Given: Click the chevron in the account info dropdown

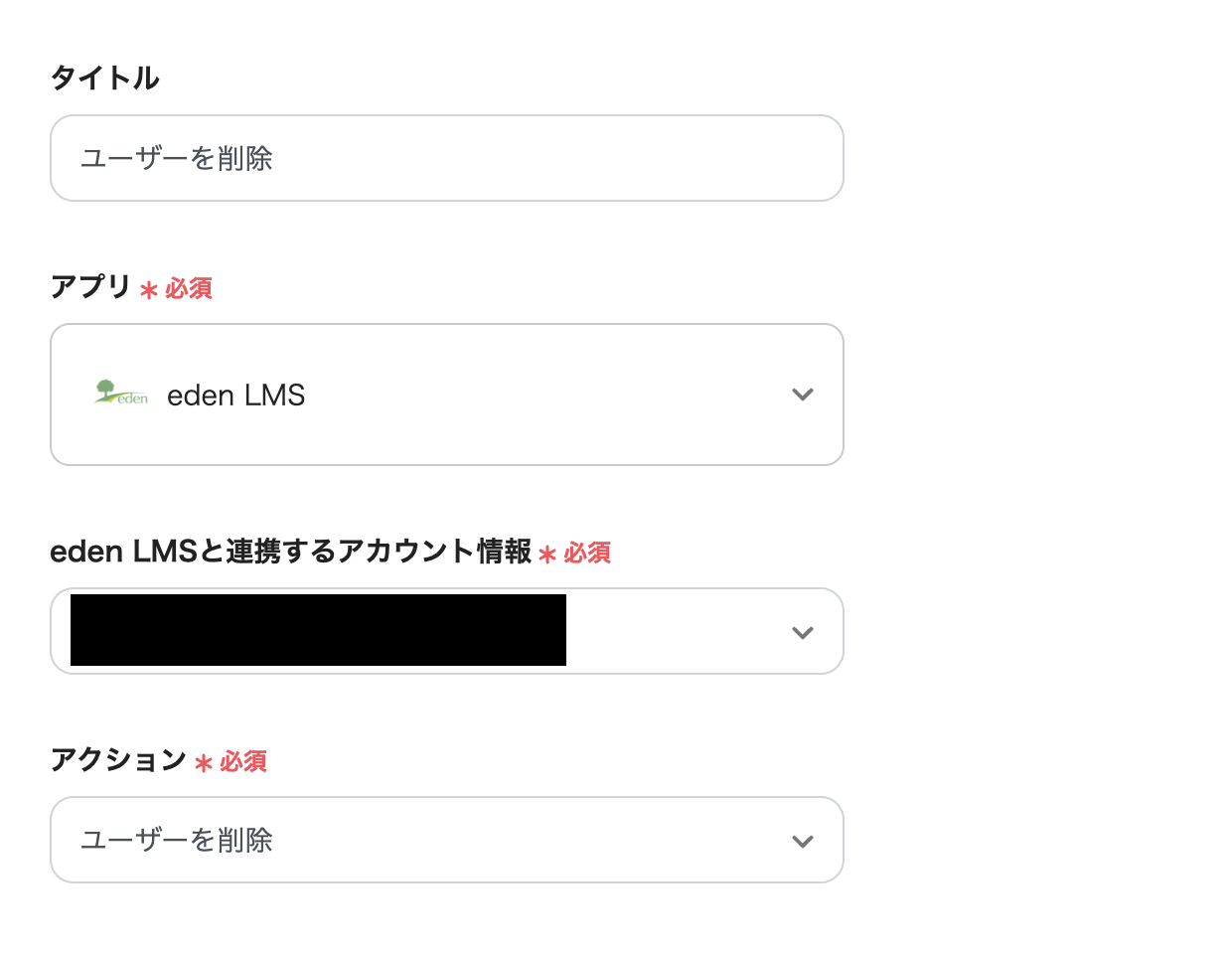Looking at the screenshot, I should pos(803,632).
